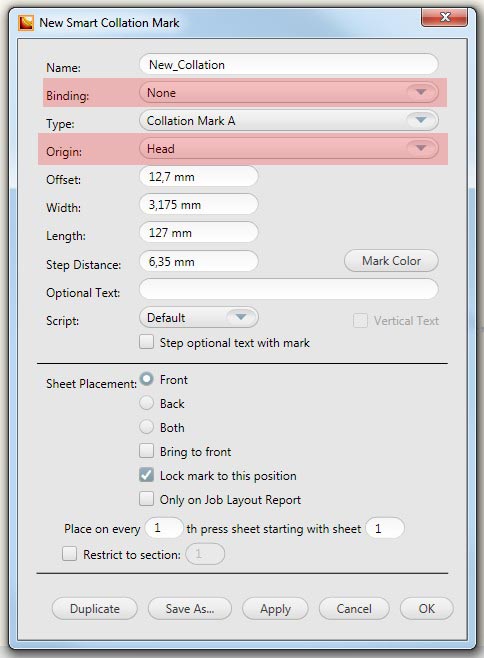484x658 pixels.
Task: Open the Origin dropdown set to Head
Action: (289, 149)
